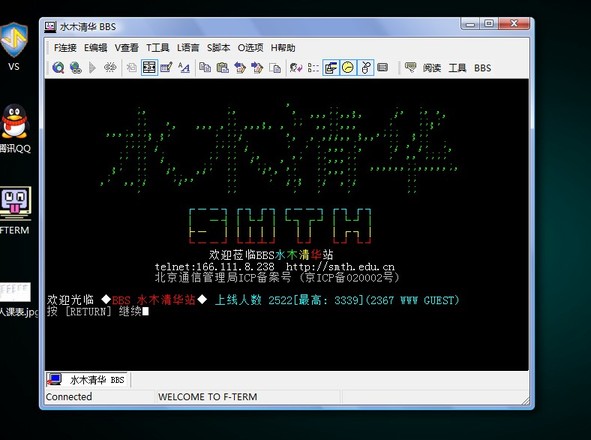Open the T工具 menu

(x=158, y=48)
